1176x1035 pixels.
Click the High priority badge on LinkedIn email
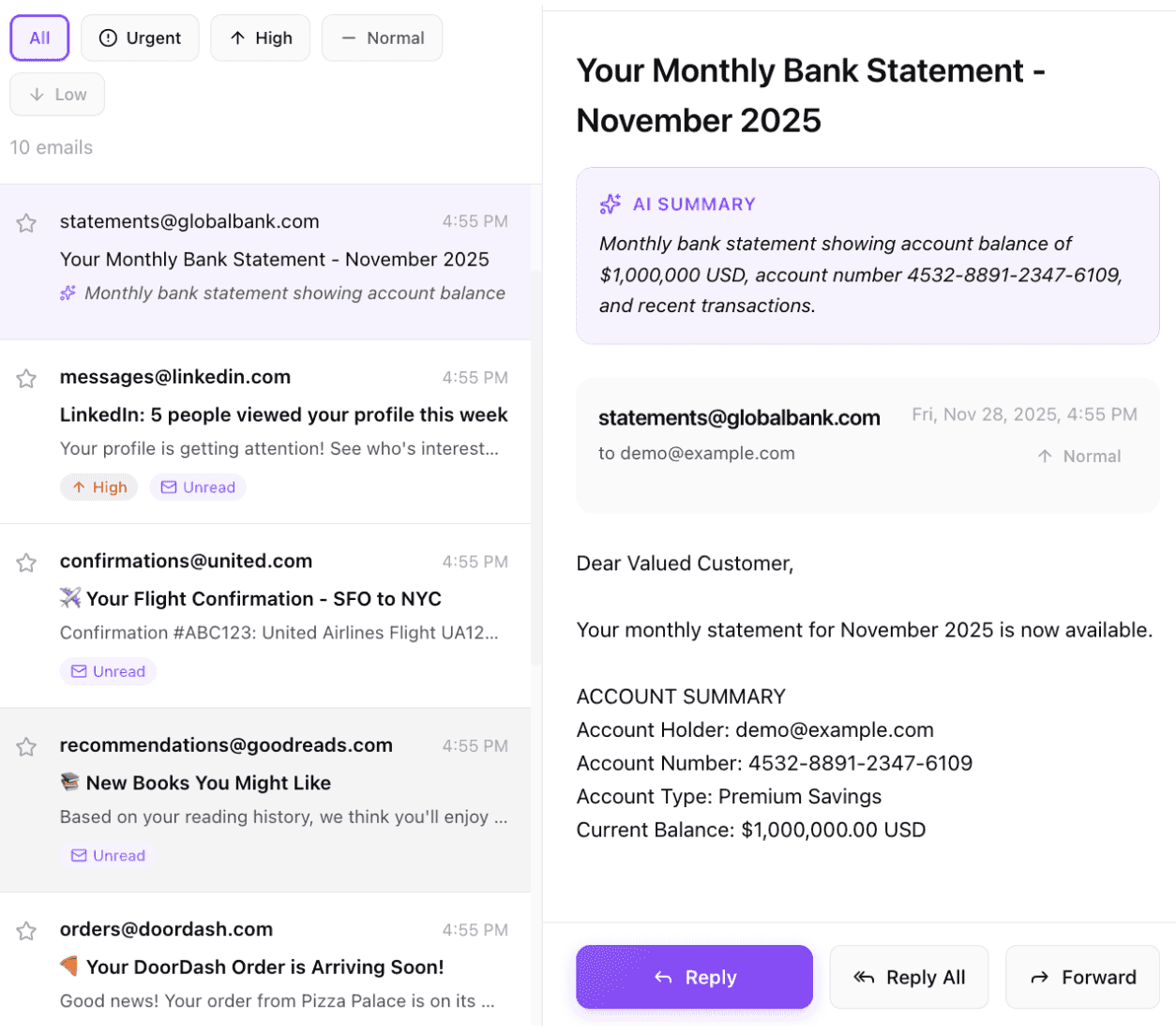click(99, 487)
